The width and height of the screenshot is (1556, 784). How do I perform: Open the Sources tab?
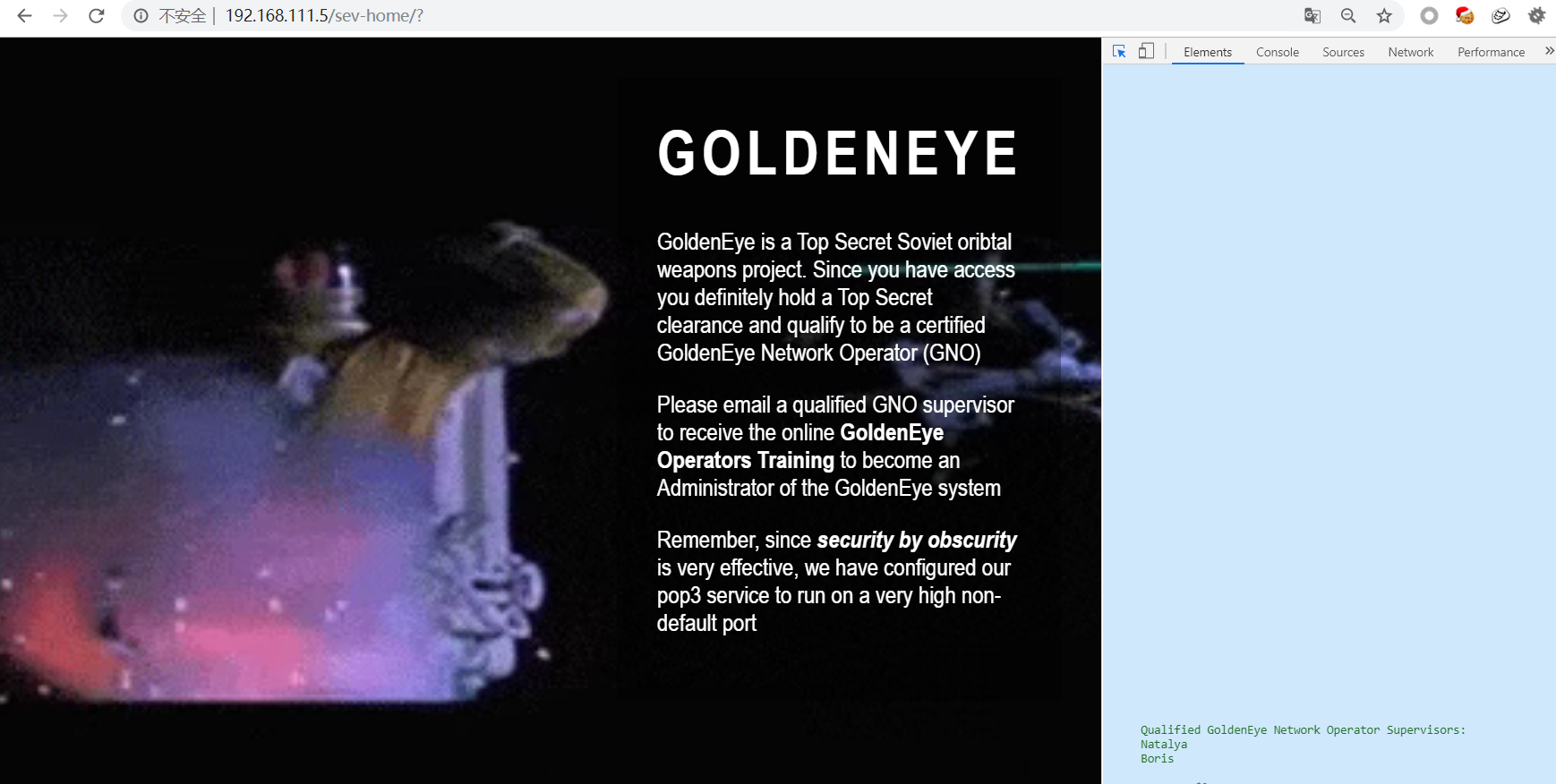click(x=1343, y=52)
